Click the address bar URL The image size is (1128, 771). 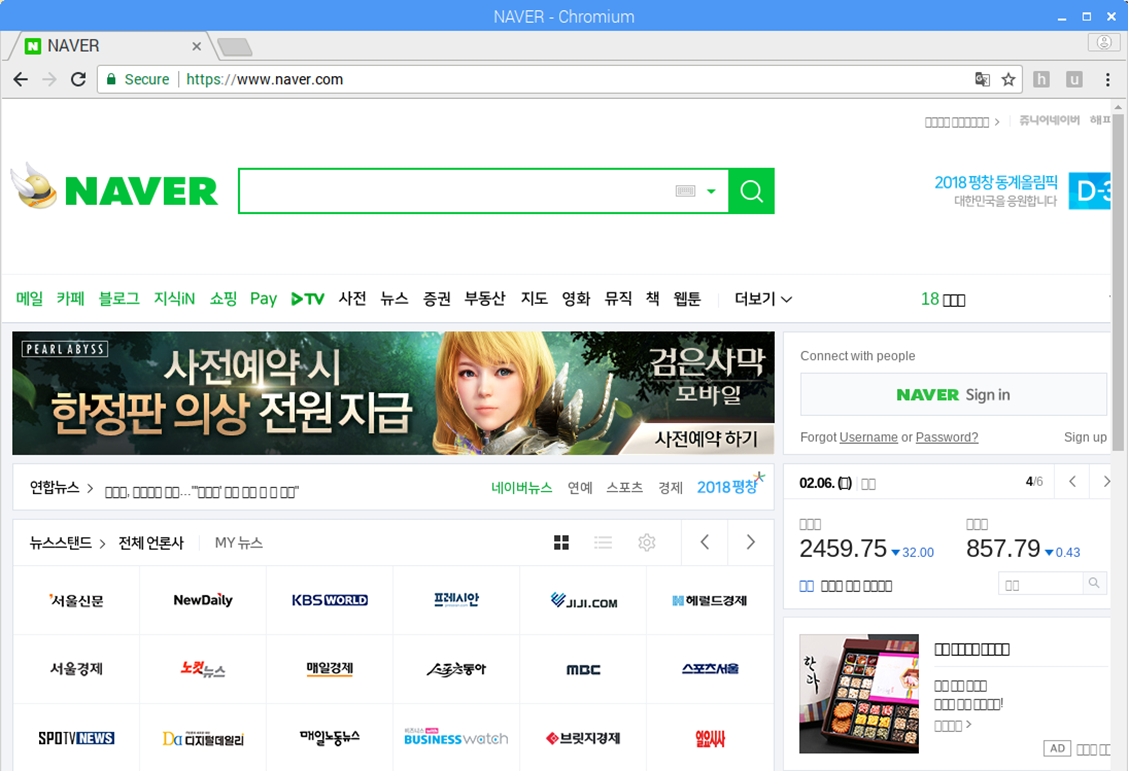[x=265, y=79]
